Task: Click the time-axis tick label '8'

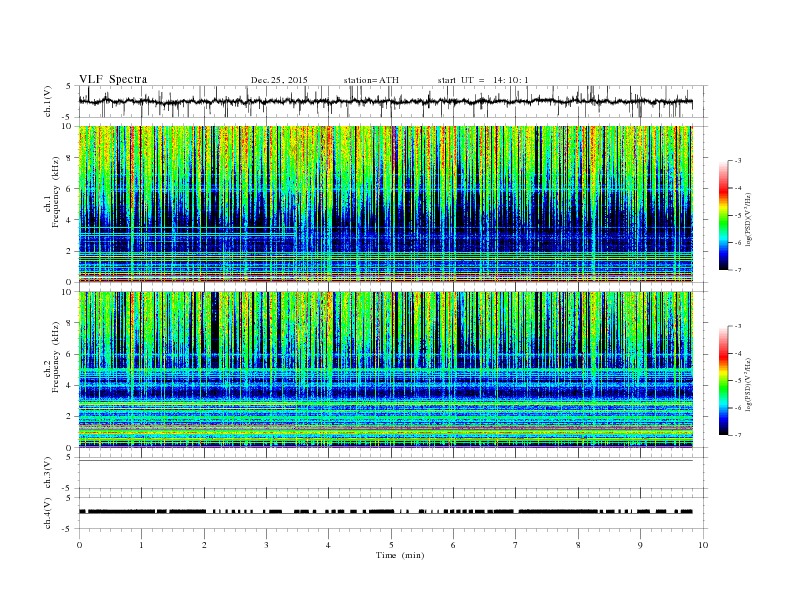Action: click(578, 545)
